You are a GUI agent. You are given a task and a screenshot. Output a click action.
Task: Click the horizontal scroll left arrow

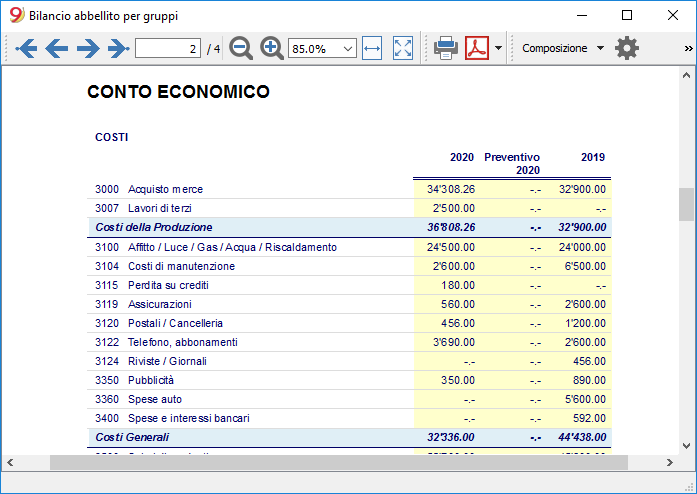(x=10, y=462)
